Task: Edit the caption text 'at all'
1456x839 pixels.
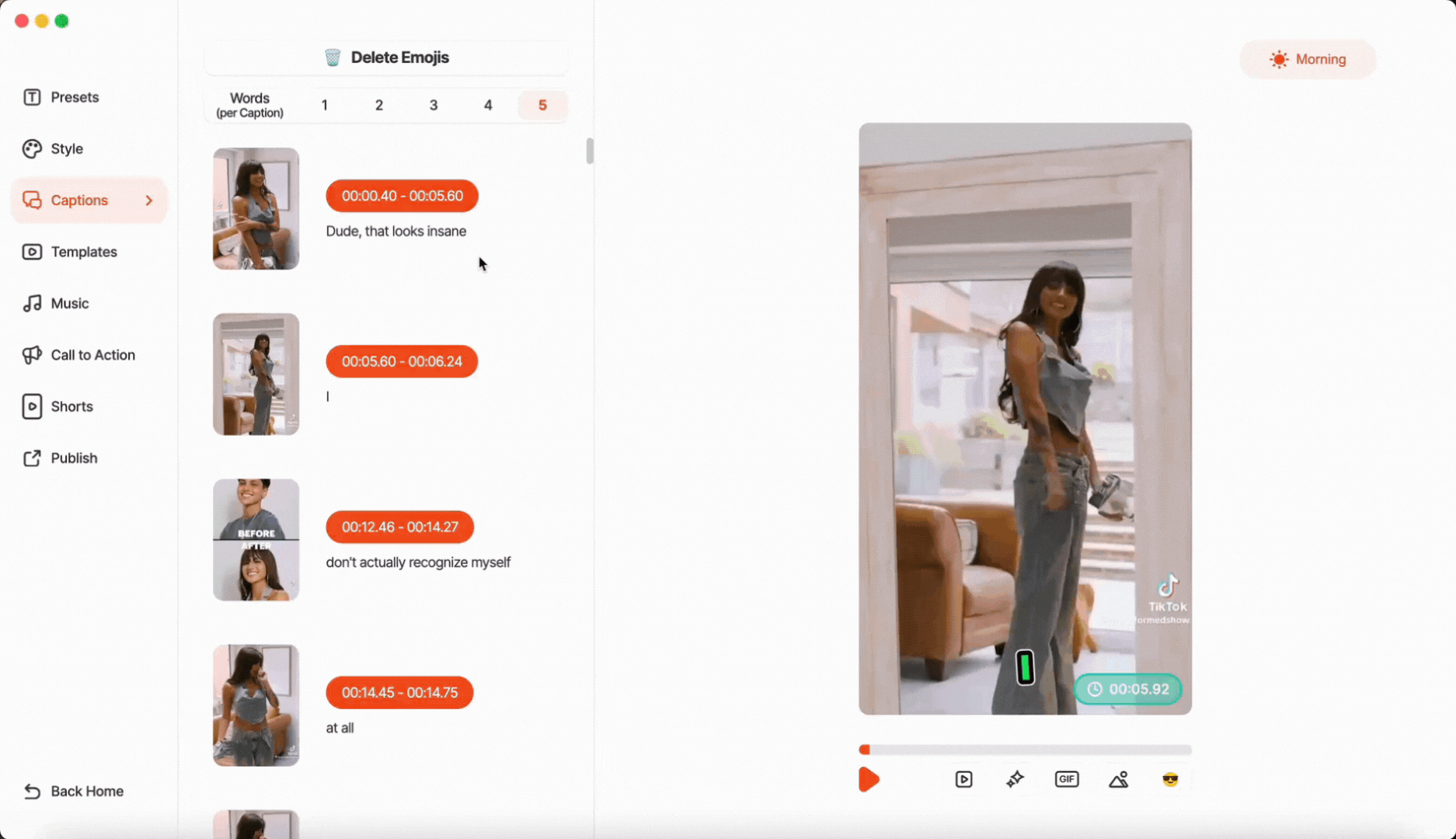Action: [340, 728]
